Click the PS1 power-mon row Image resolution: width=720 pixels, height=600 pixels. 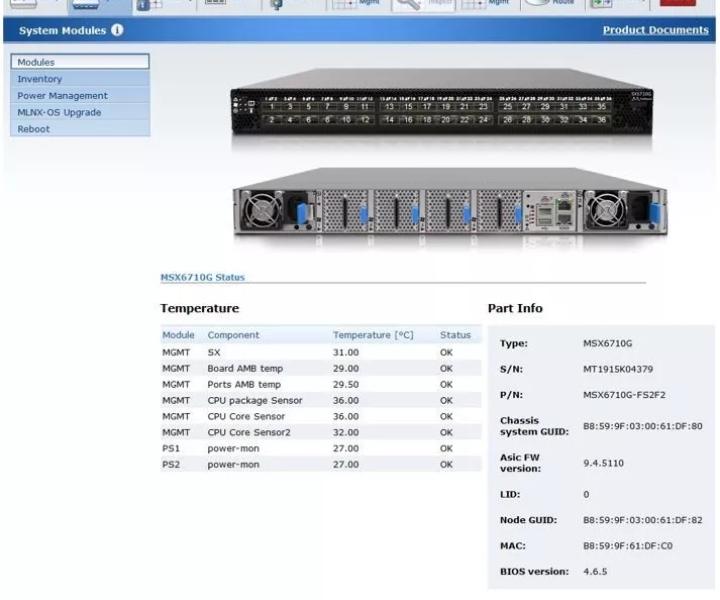(321, 449)
